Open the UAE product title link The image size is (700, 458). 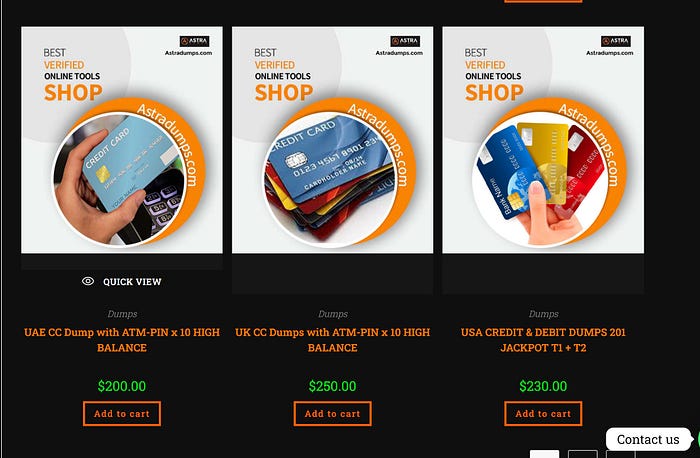click(x=122, y=340)
